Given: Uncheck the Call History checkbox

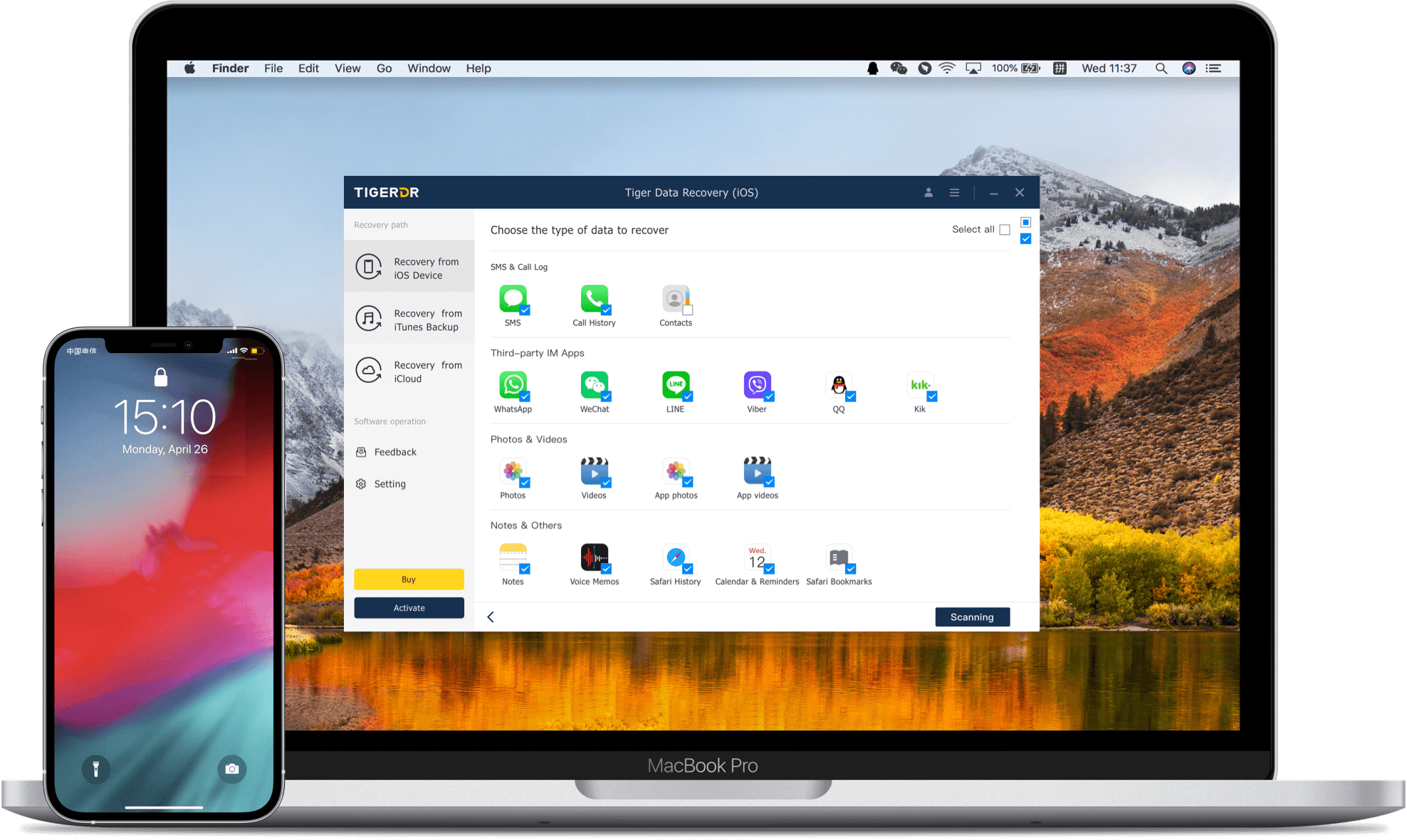Looking at the screenshot, I should tap(607, 310).
